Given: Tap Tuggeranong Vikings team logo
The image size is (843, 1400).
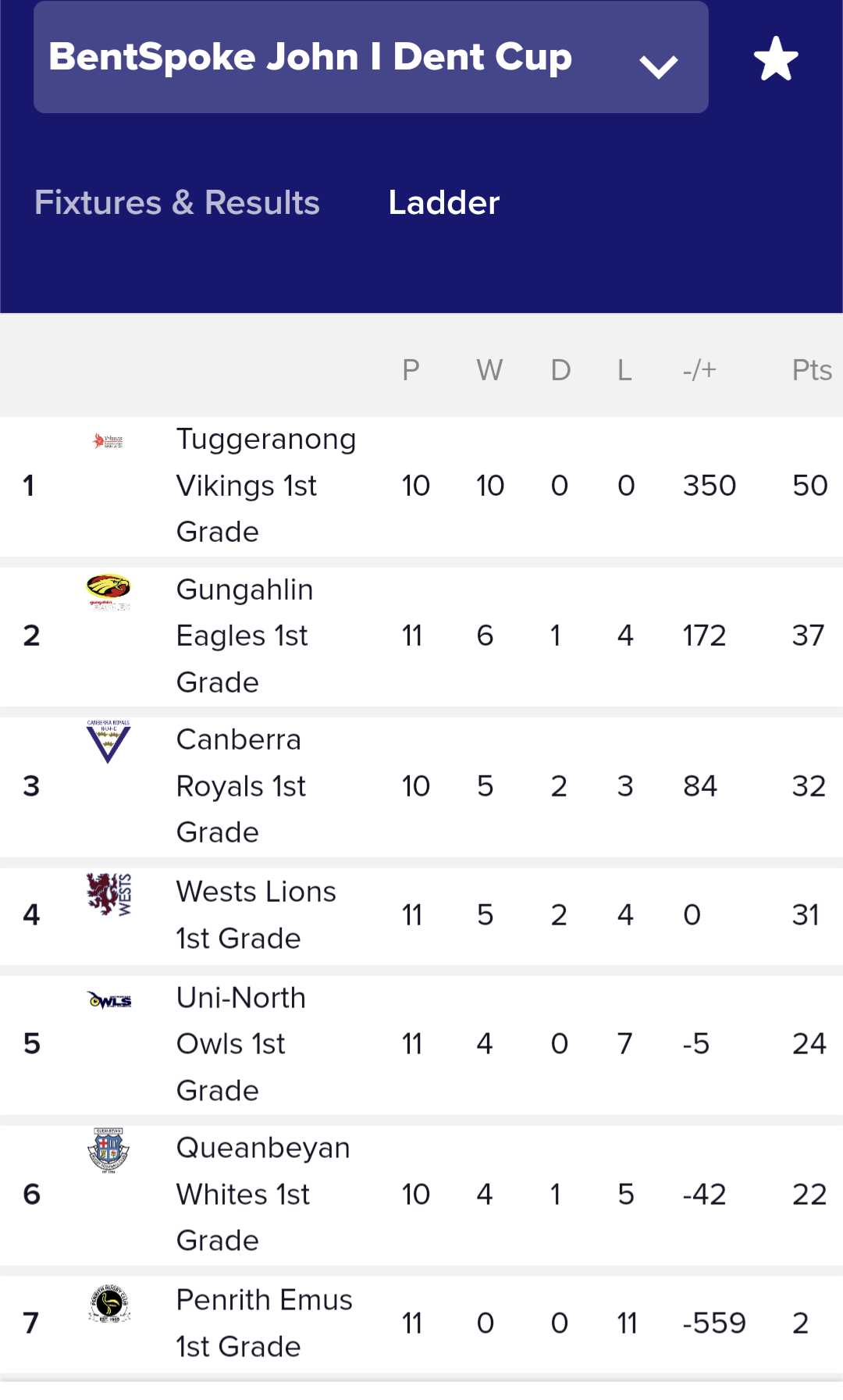Looking at the screenshot, I should click(108, 441).
